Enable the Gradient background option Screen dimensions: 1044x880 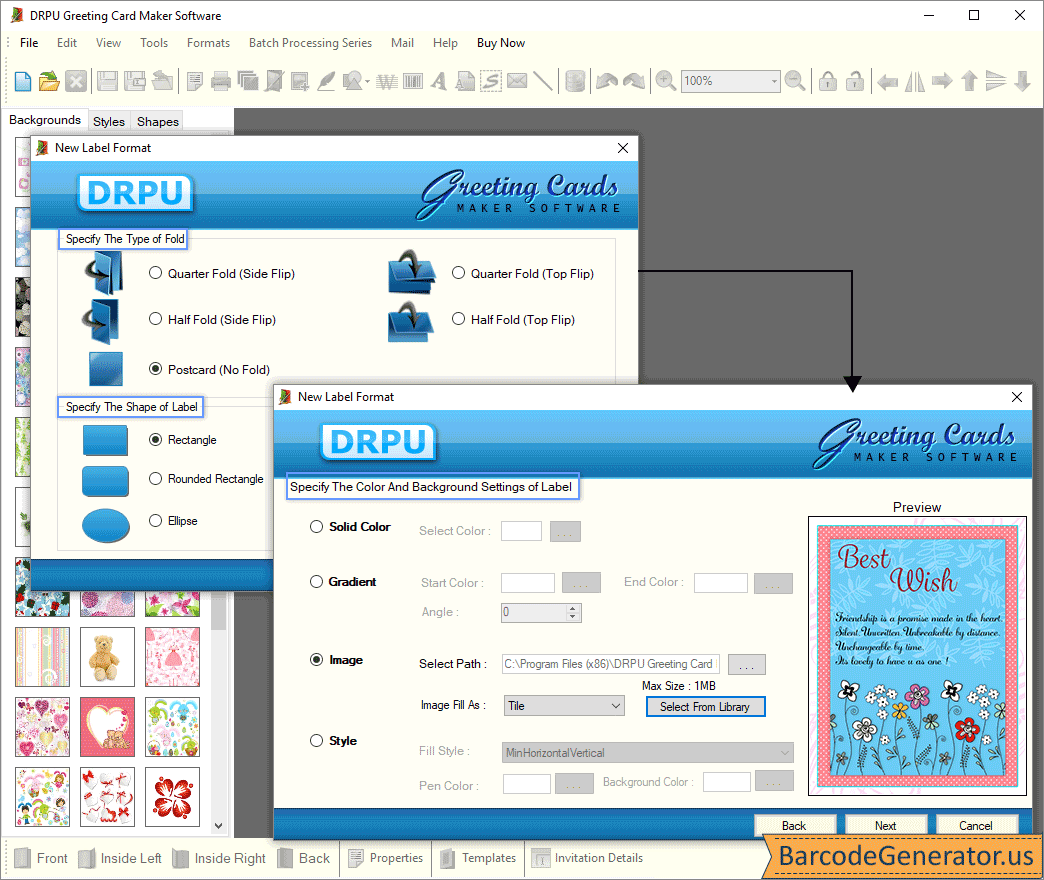point(316,582)
